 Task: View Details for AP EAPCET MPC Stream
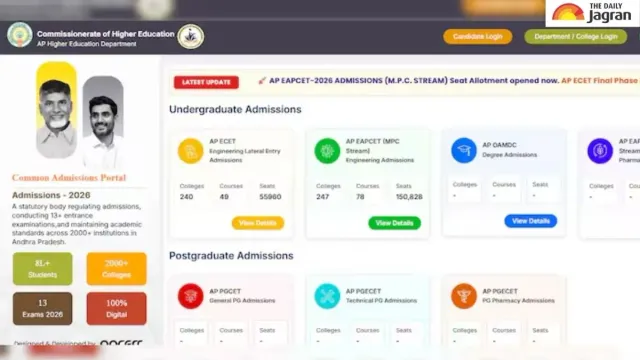point(394,223)
